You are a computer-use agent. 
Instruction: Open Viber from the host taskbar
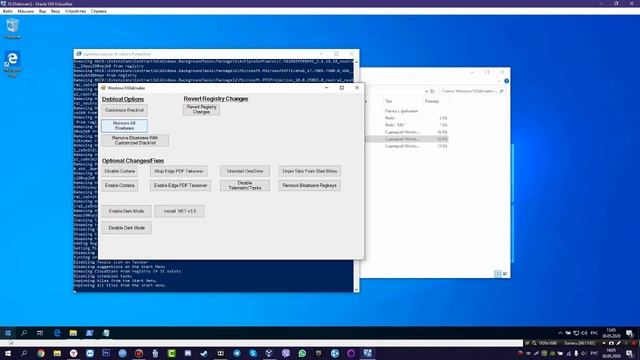pyautogui.click(x=286, y=353)
